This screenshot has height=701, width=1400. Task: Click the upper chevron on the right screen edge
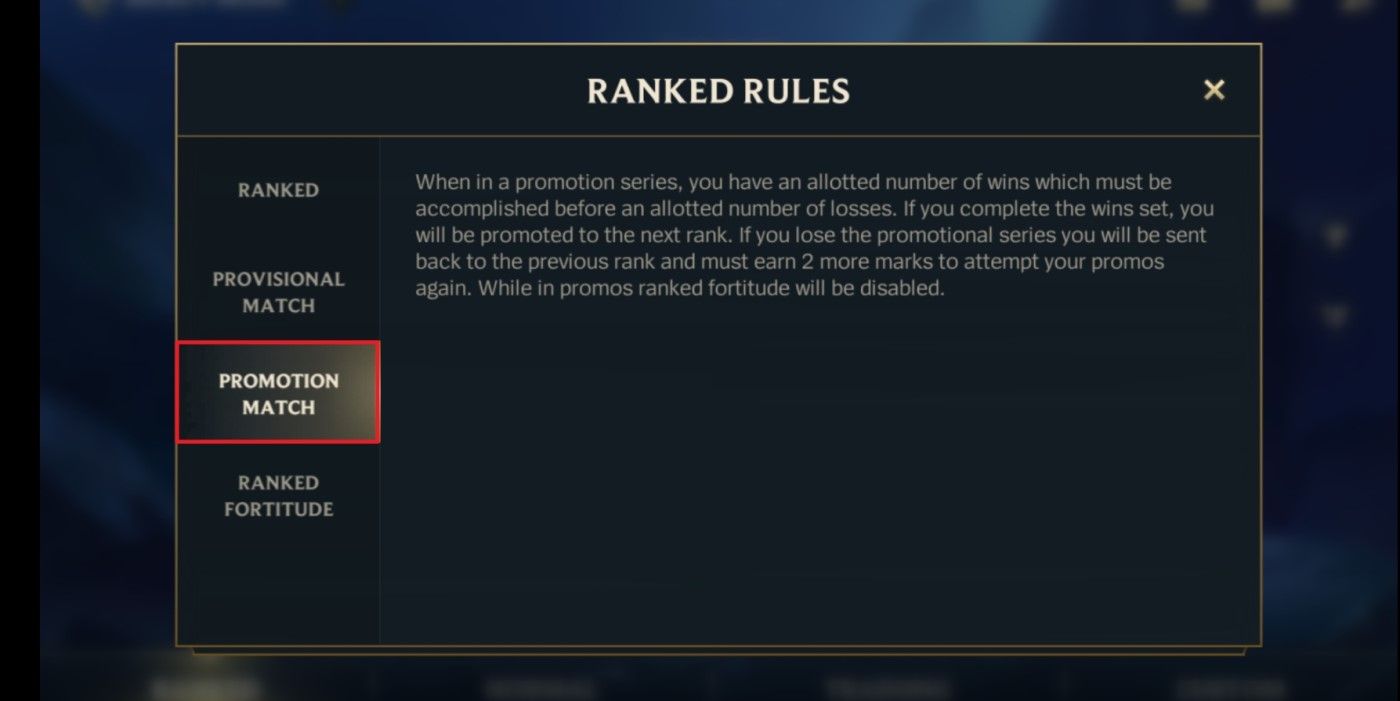point(1337,234)
